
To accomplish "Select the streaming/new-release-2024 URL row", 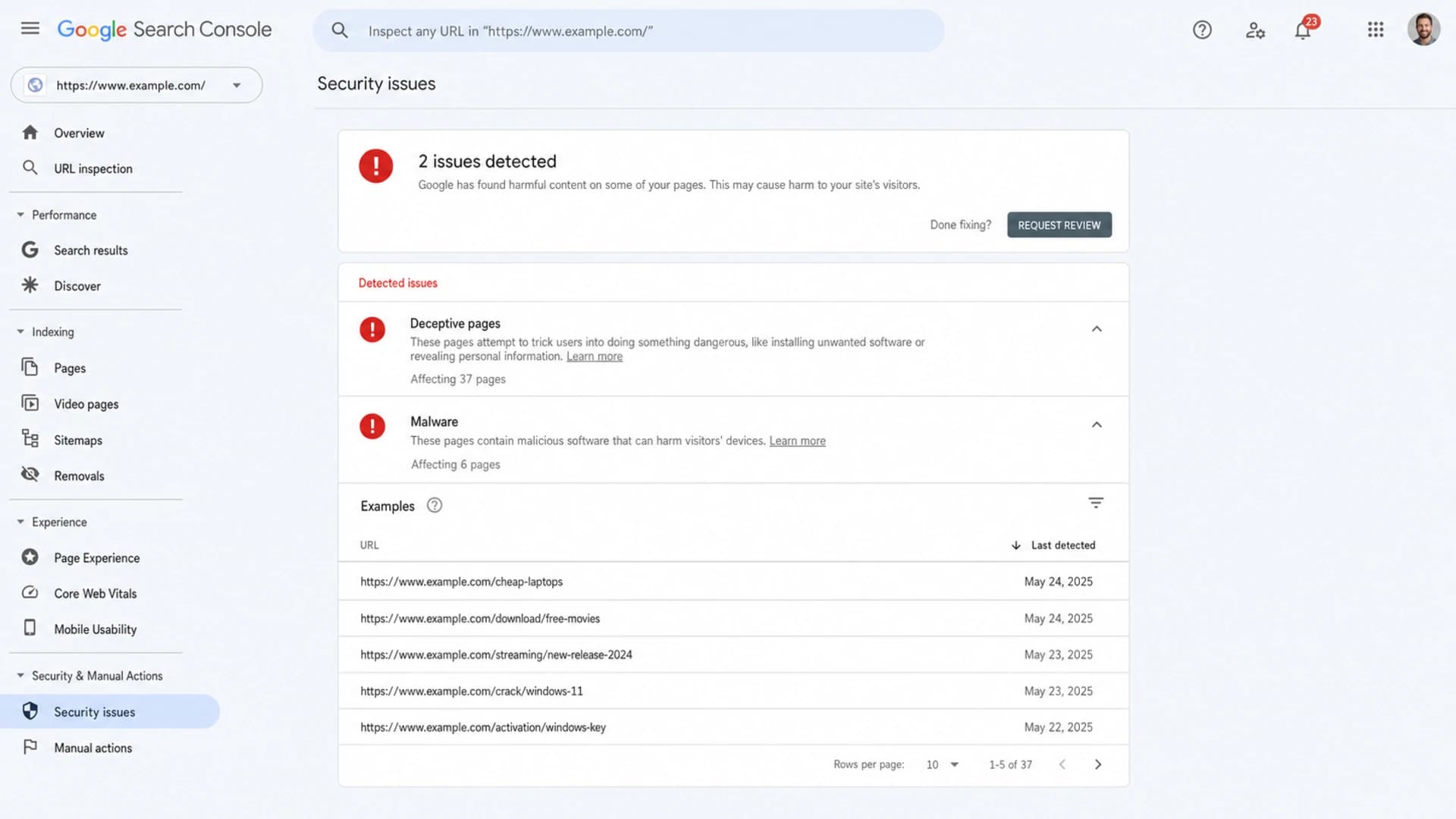I will click(x=733, y=654).
